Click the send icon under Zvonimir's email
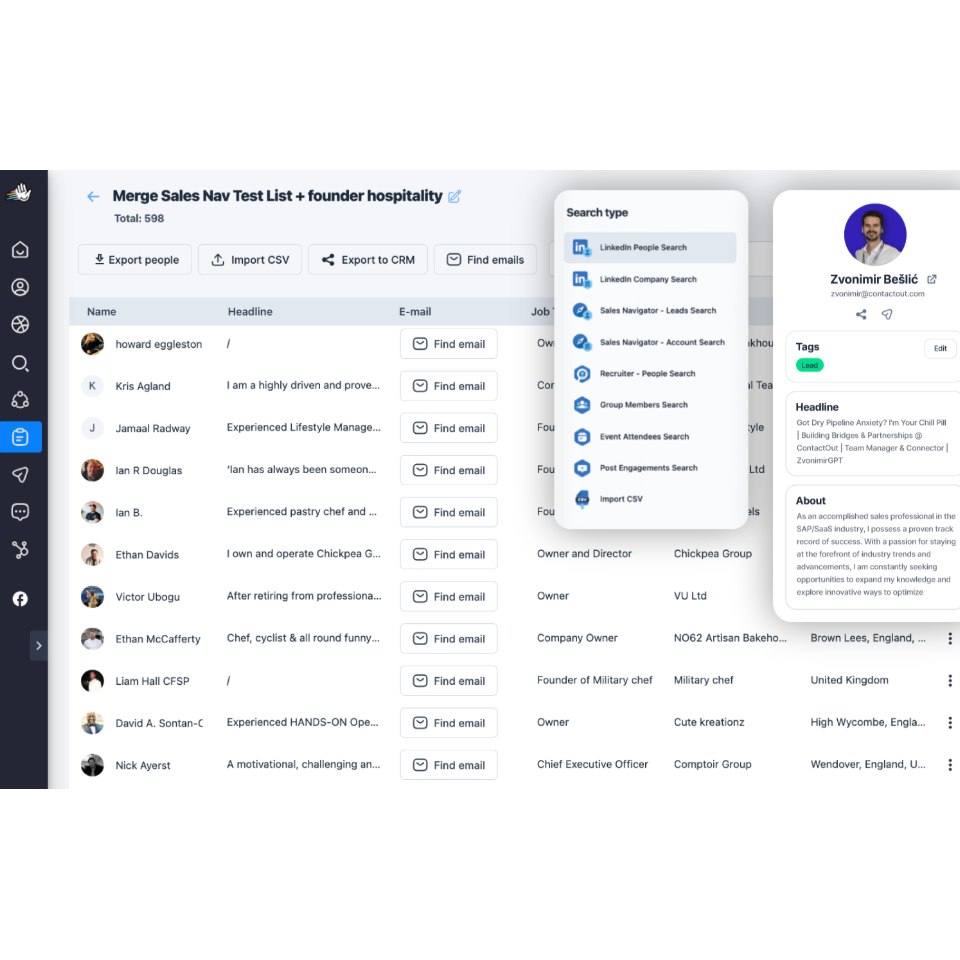 (887, 315)
